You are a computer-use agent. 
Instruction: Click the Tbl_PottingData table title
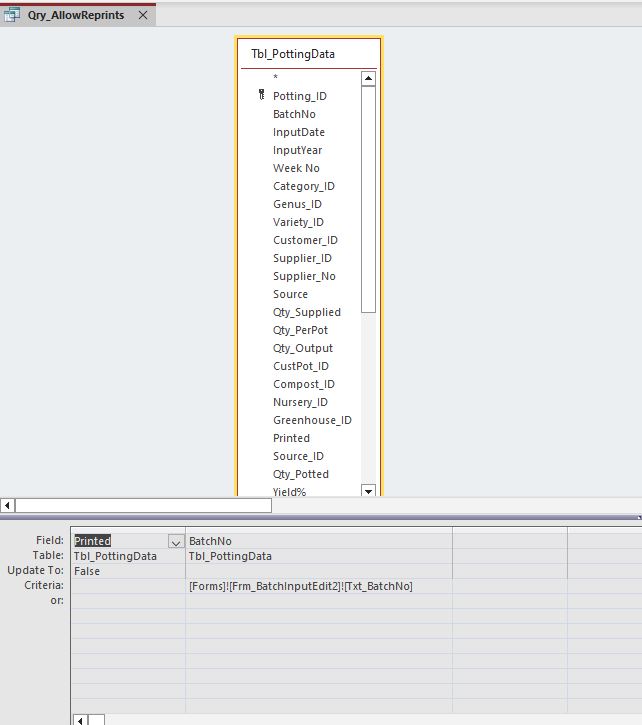(x=293, y=54)
